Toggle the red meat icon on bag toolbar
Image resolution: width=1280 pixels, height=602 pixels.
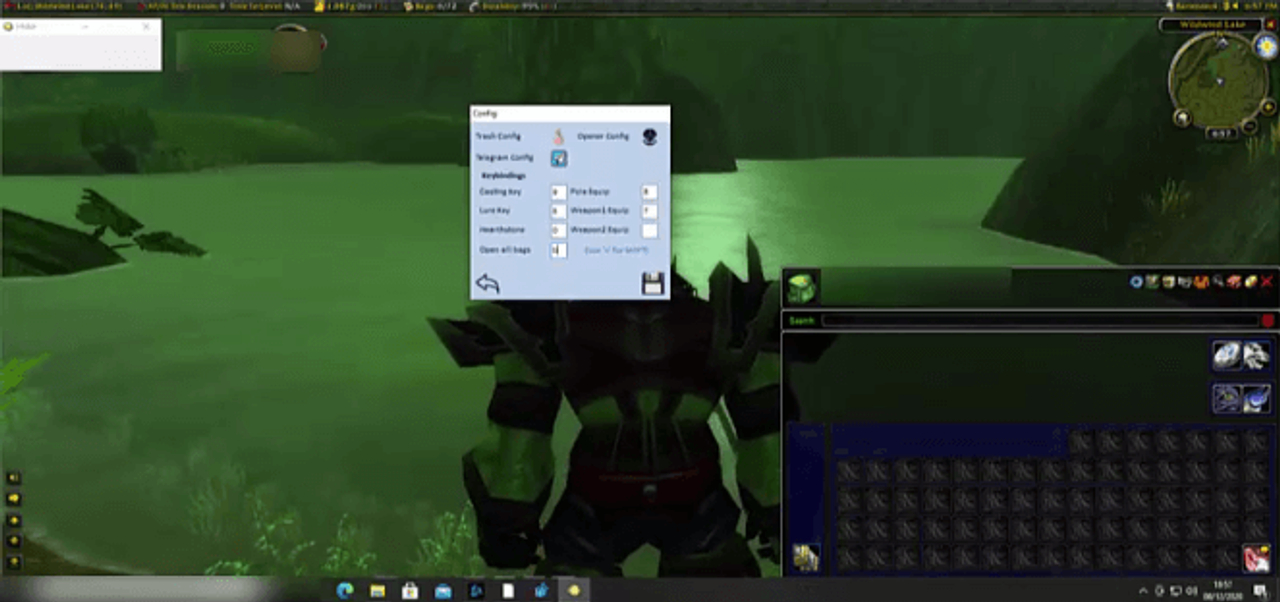coord(1232,282)
